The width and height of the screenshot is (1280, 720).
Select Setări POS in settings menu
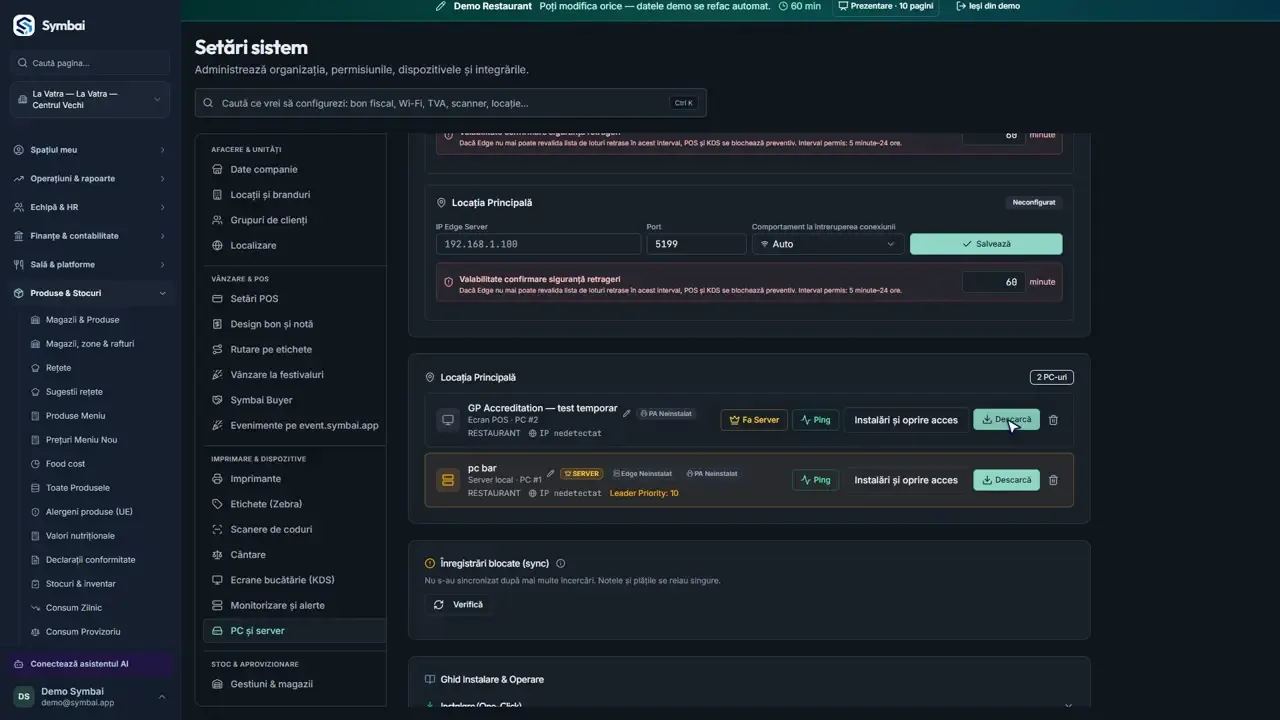click(x=295, y=299)
